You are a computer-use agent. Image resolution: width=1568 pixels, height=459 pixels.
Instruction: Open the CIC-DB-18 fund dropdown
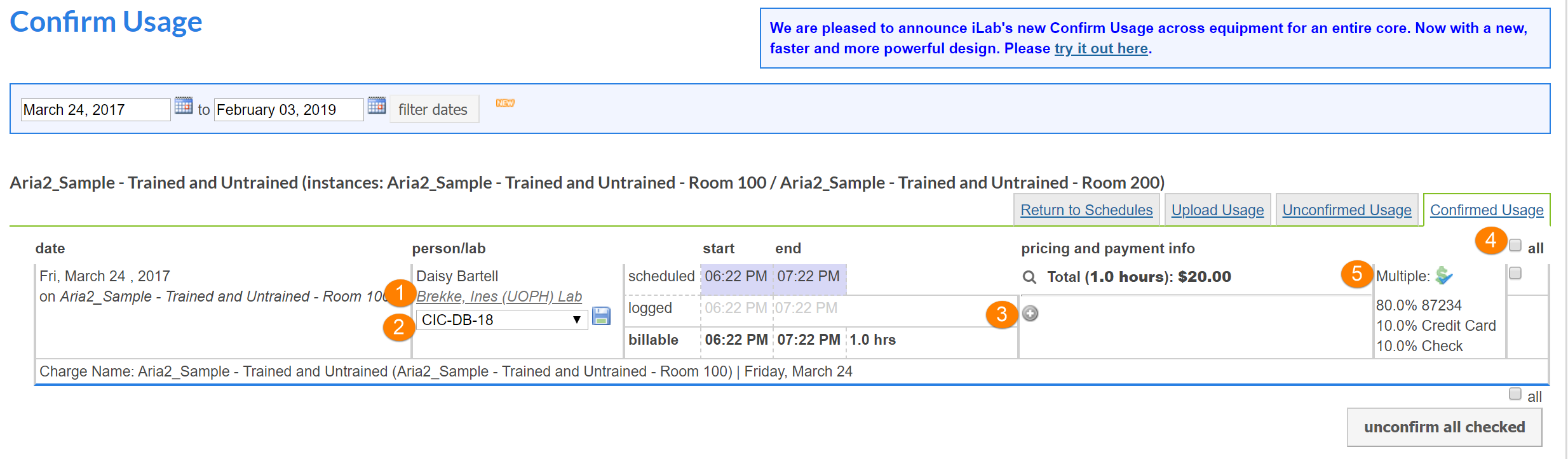click(x=502, y=320)
